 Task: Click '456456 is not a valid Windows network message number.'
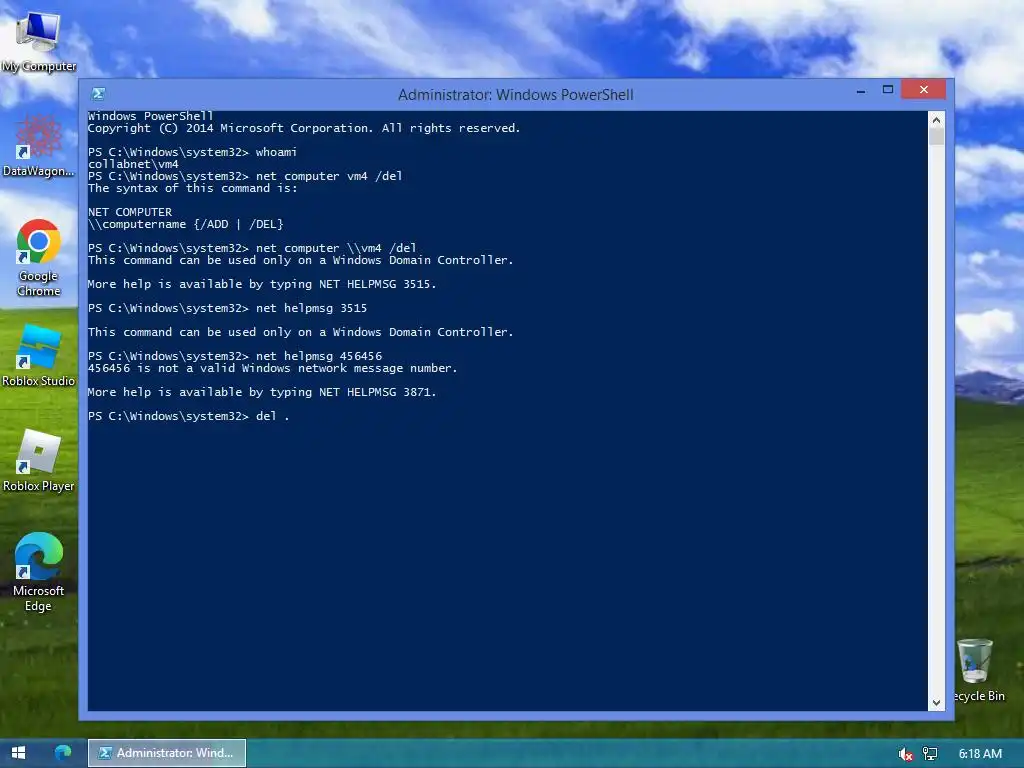point(272,368)
